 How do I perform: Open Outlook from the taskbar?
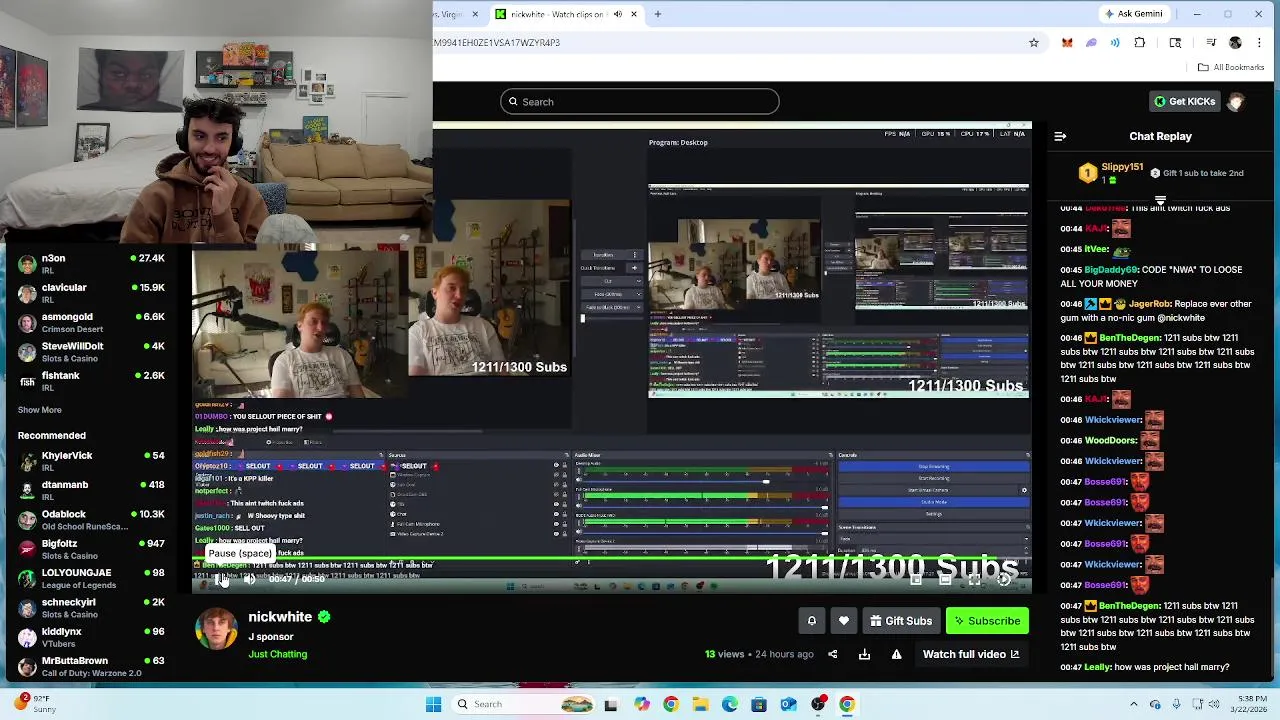[x=788, y=704]
